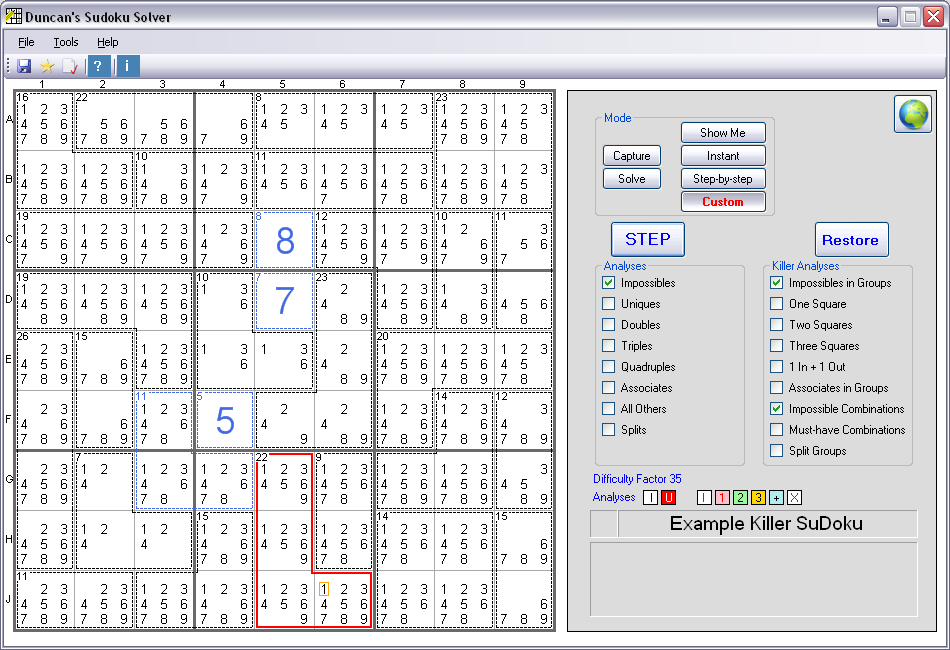Click the yellow '3' analyses box
950x650 pixels.
point(759,497)
